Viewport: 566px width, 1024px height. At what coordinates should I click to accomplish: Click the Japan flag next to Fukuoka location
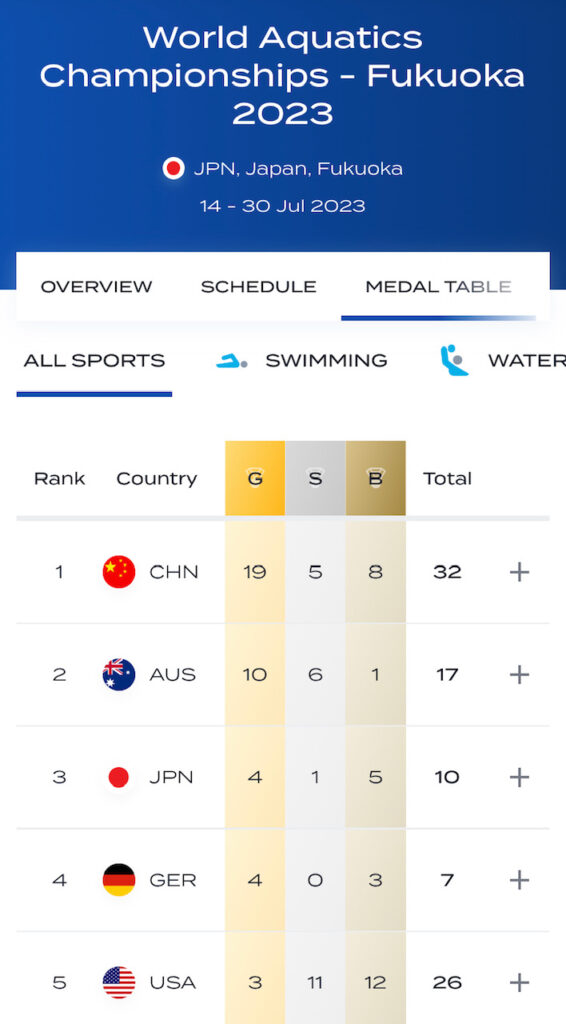tap(174, 168)
